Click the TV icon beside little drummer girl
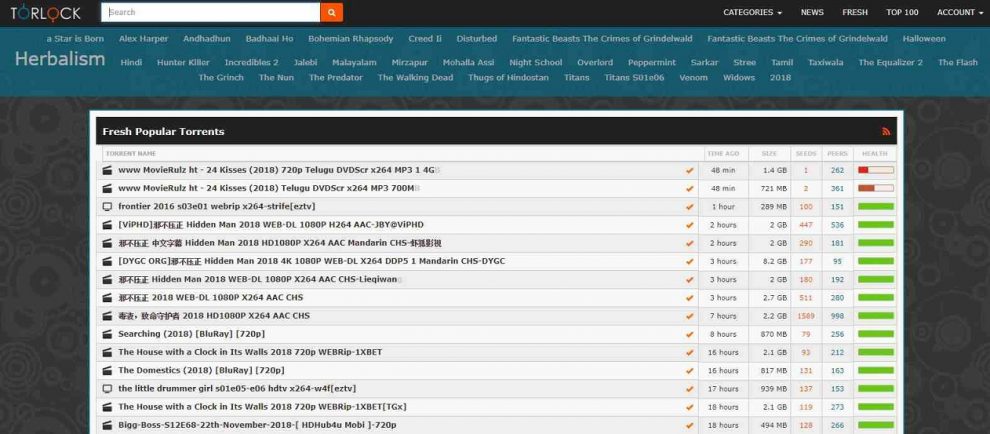Screen dimensions: 990x434 [x=108, y=388]
